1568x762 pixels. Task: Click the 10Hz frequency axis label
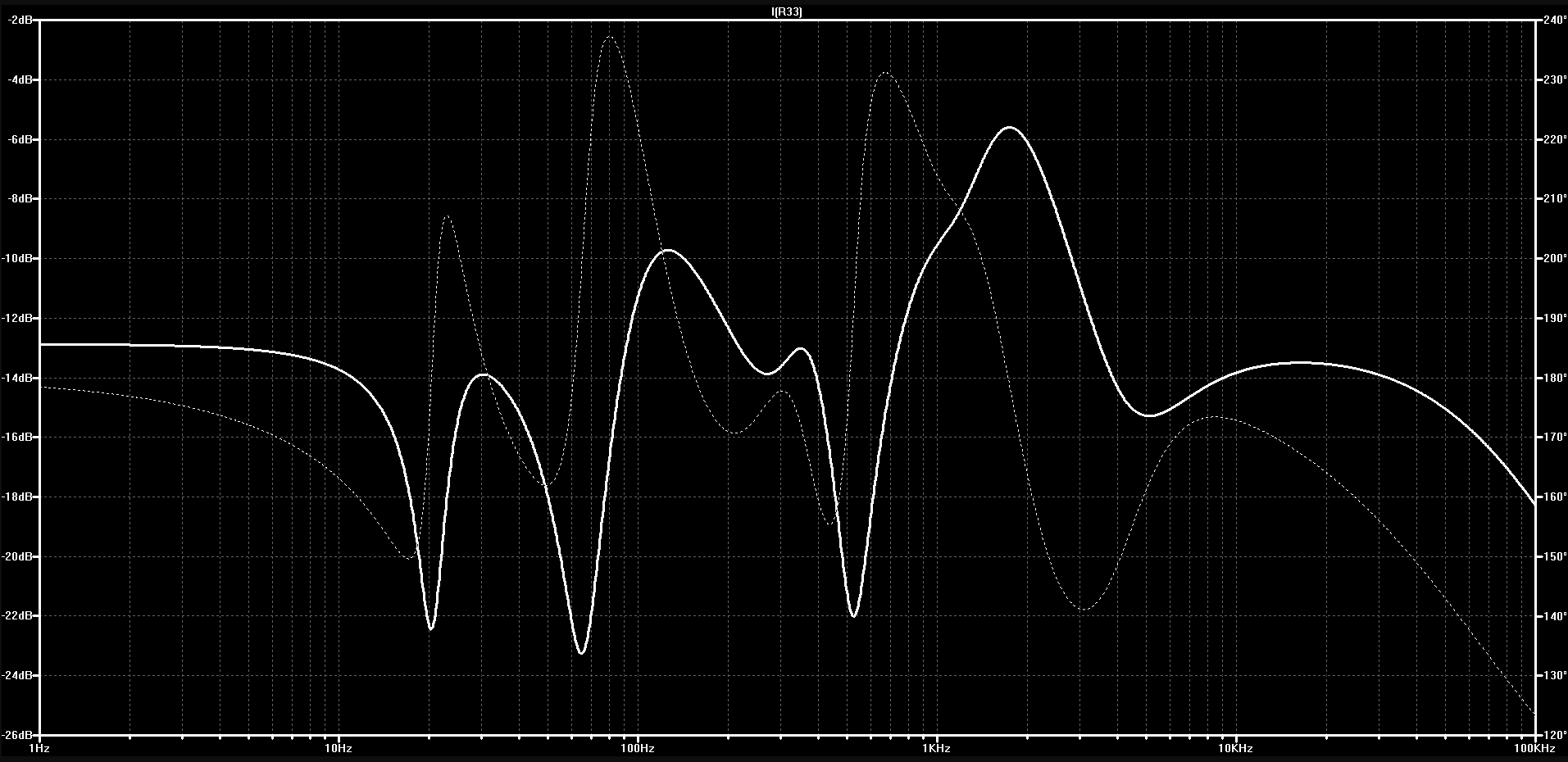338,749
